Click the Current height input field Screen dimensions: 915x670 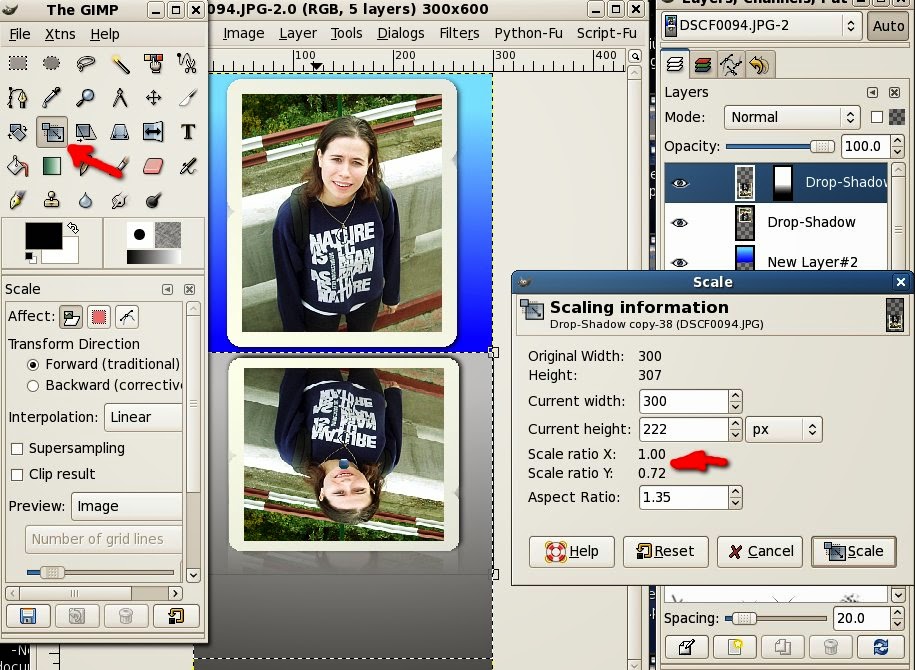[x=684, y=430]
